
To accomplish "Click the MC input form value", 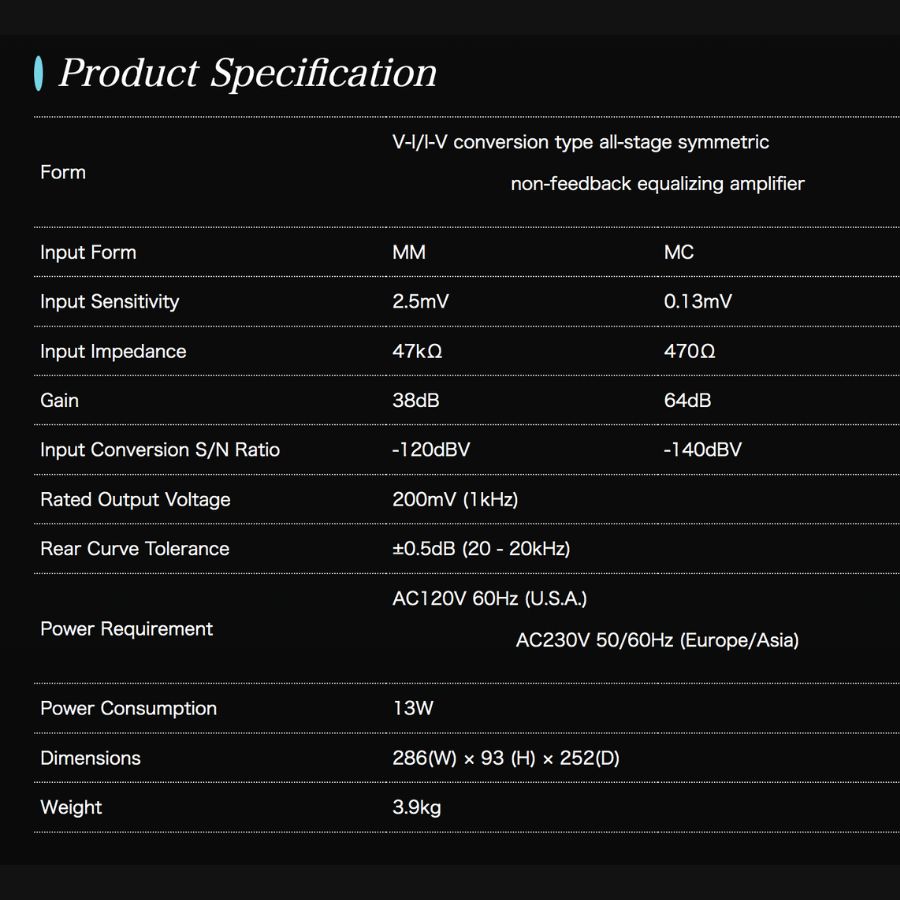I will (x=678, y=252).
